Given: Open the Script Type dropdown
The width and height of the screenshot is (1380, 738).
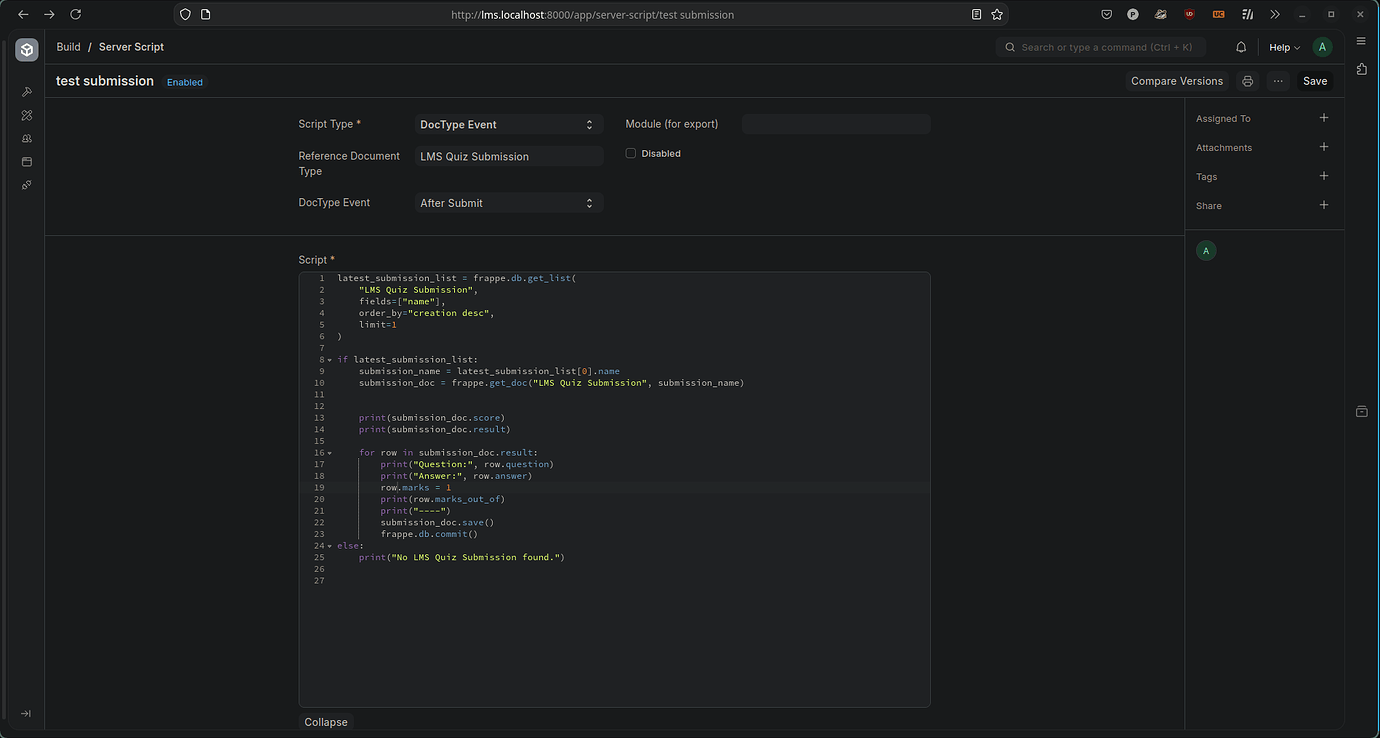Looking at the screenshot, I should (509, 124).
